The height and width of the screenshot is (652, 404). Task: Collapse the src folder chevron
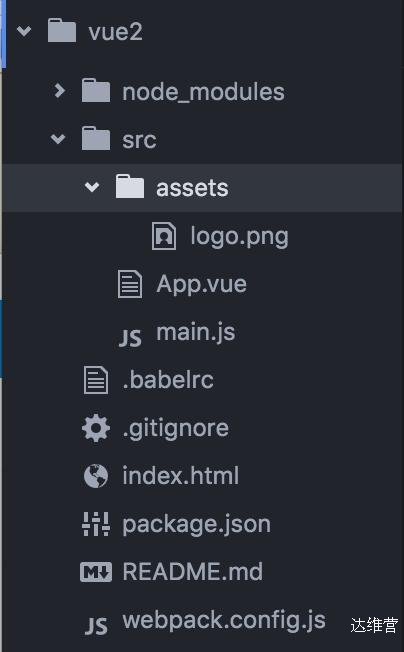coord(58,139)
